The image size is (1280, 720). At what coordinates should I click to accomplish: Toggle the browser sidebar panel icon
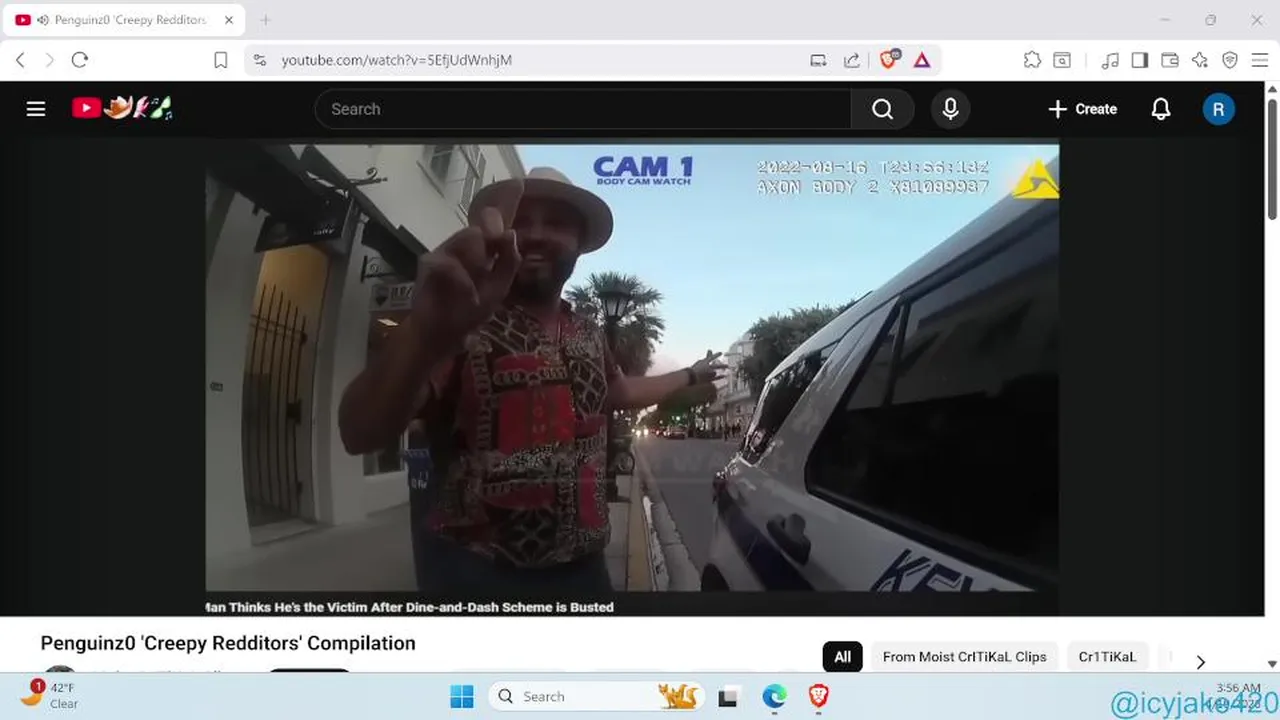[x=1139, y=60]
